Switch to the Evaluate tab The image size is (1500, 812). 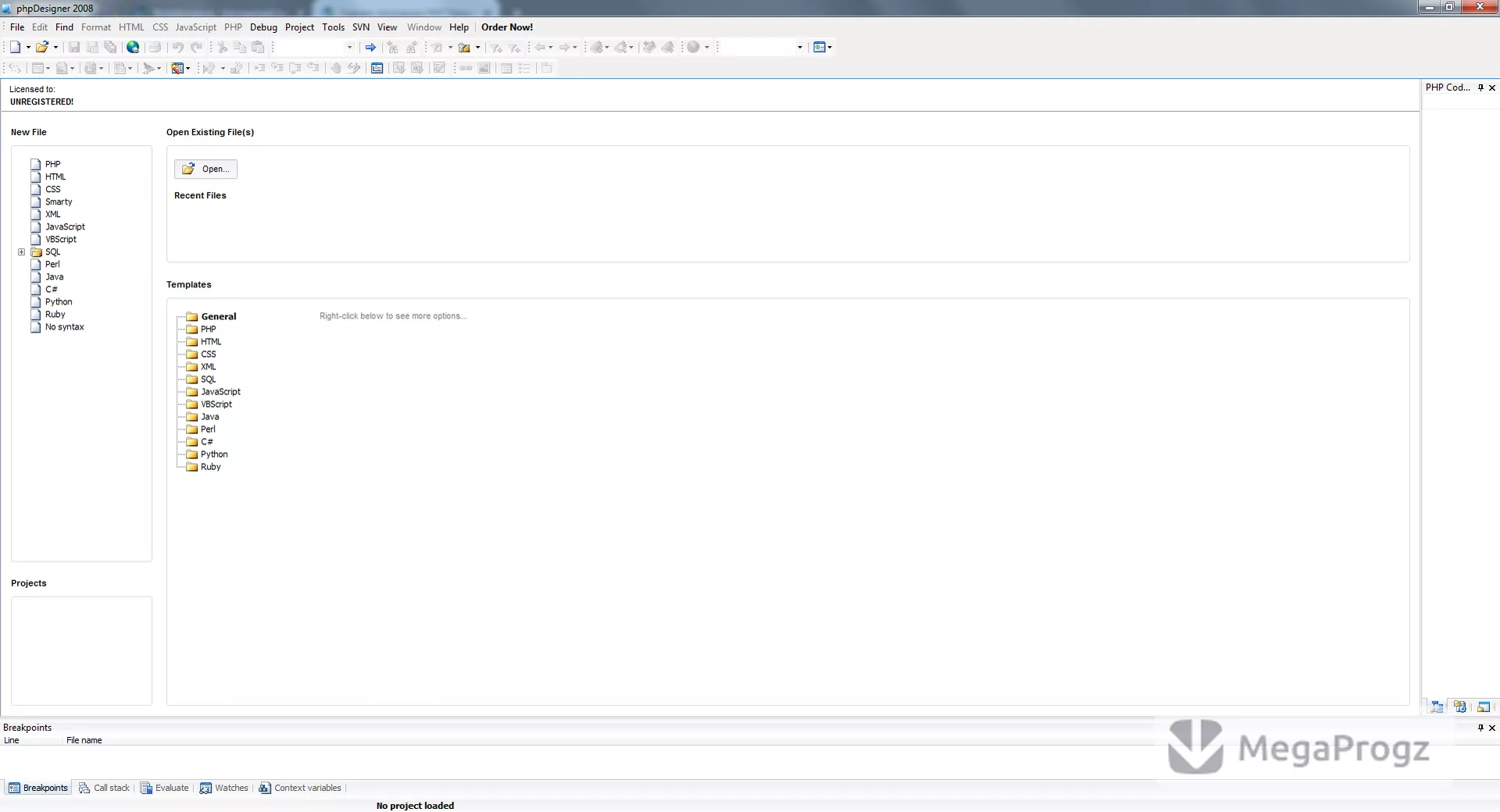164,788
